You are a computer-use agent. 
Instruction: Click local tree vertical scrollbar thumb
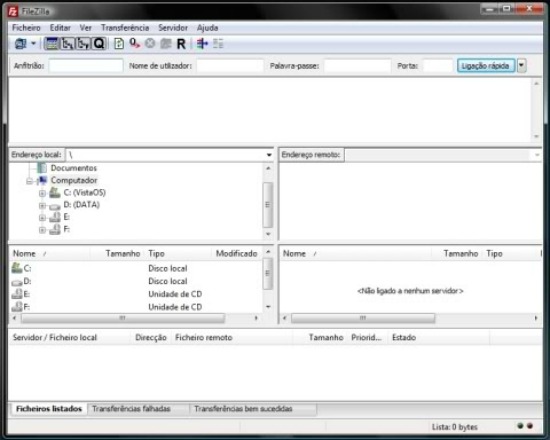point(268,205)
